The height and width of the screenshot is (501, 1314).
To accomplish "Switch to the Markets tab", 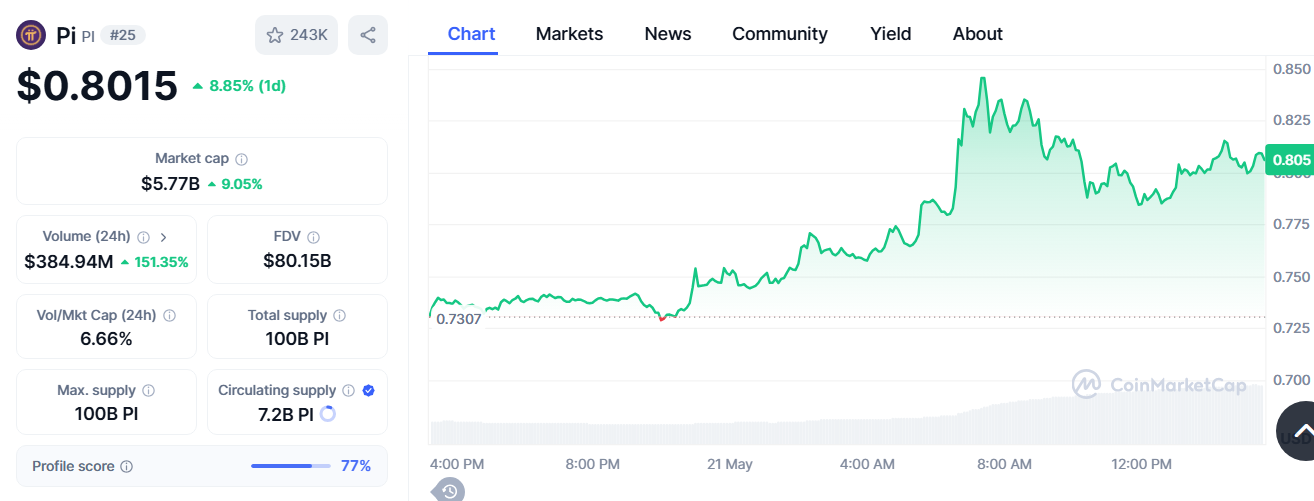I will pos(569,34).
